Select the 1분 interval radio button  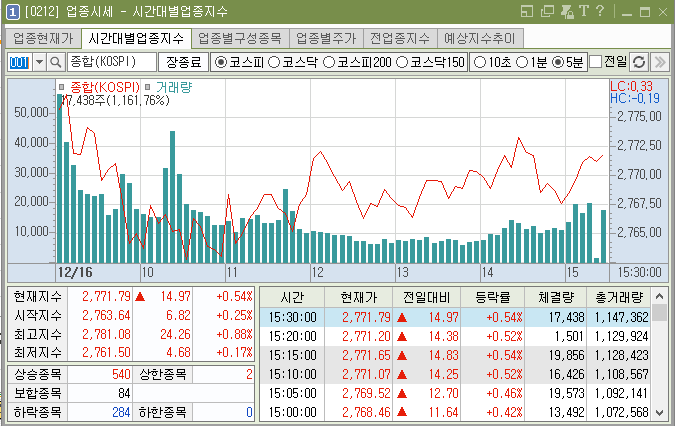point(522,62)
